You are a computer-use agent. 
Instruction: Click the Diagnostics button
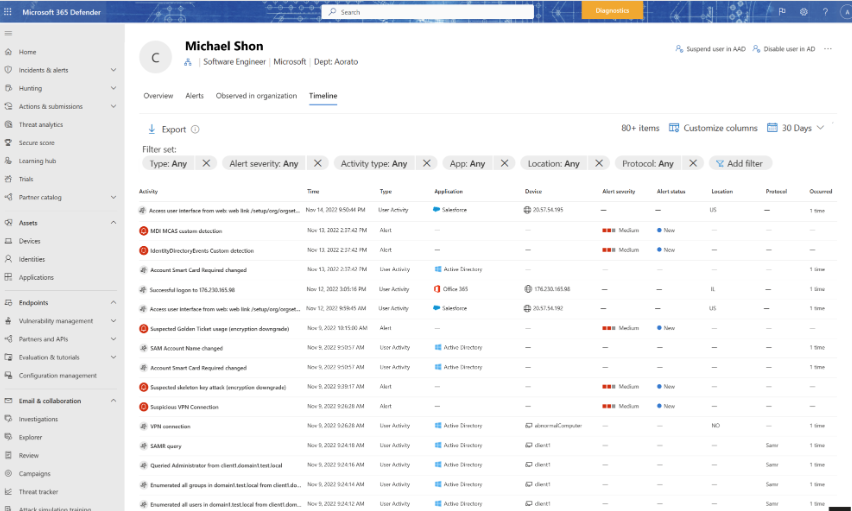pyautogui.click(x=612, y=10)
